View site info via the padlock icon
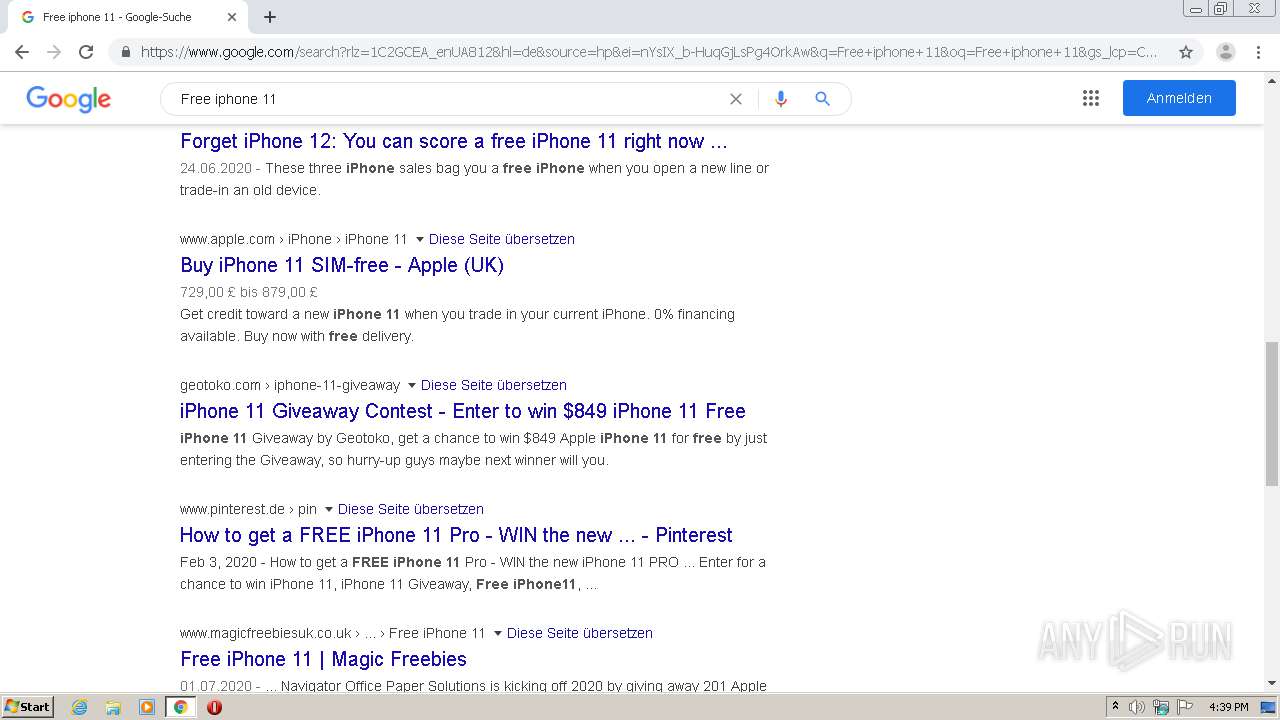Viewport: 1280px width, 720px height. pyautogui.click(x=125, y=52)
